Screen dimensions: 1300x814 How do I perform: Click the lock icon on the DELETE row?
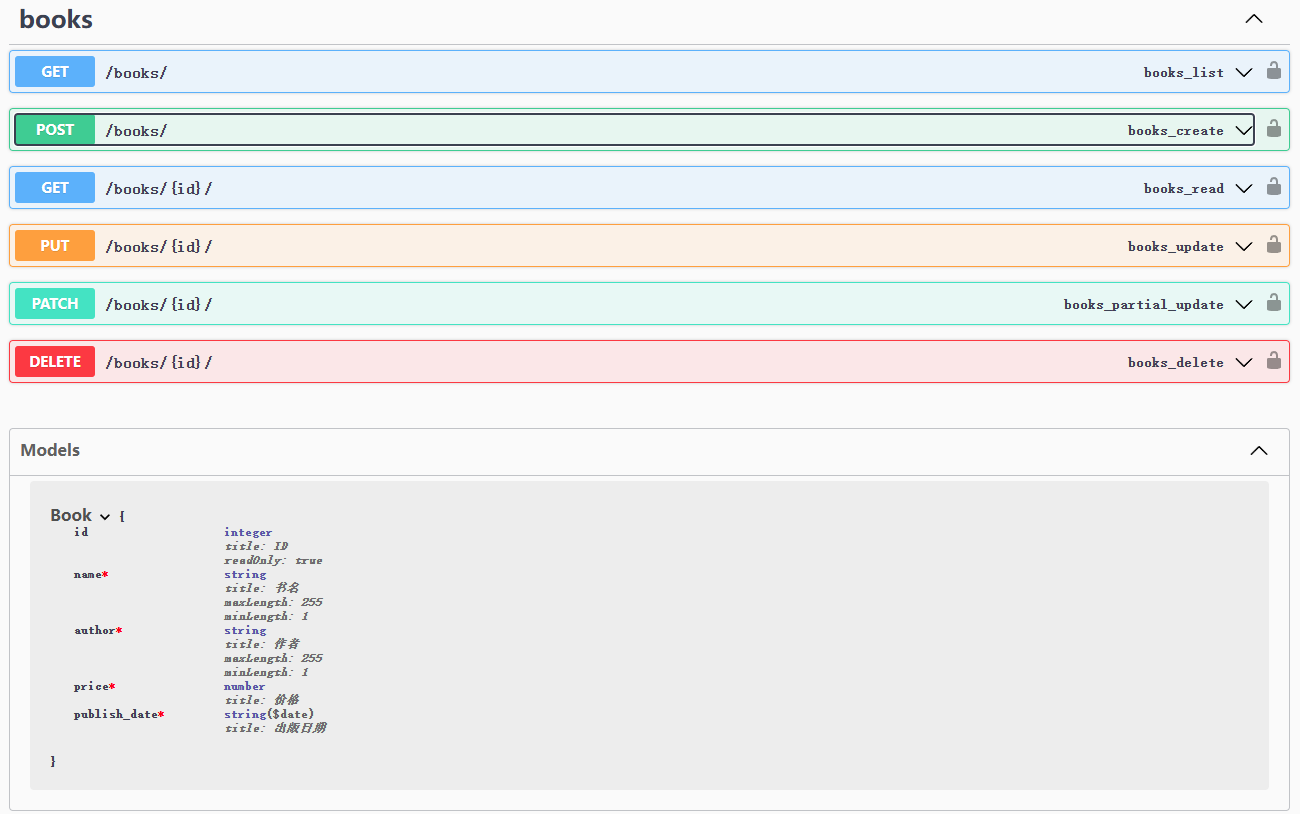click(x=1273, y=361)
